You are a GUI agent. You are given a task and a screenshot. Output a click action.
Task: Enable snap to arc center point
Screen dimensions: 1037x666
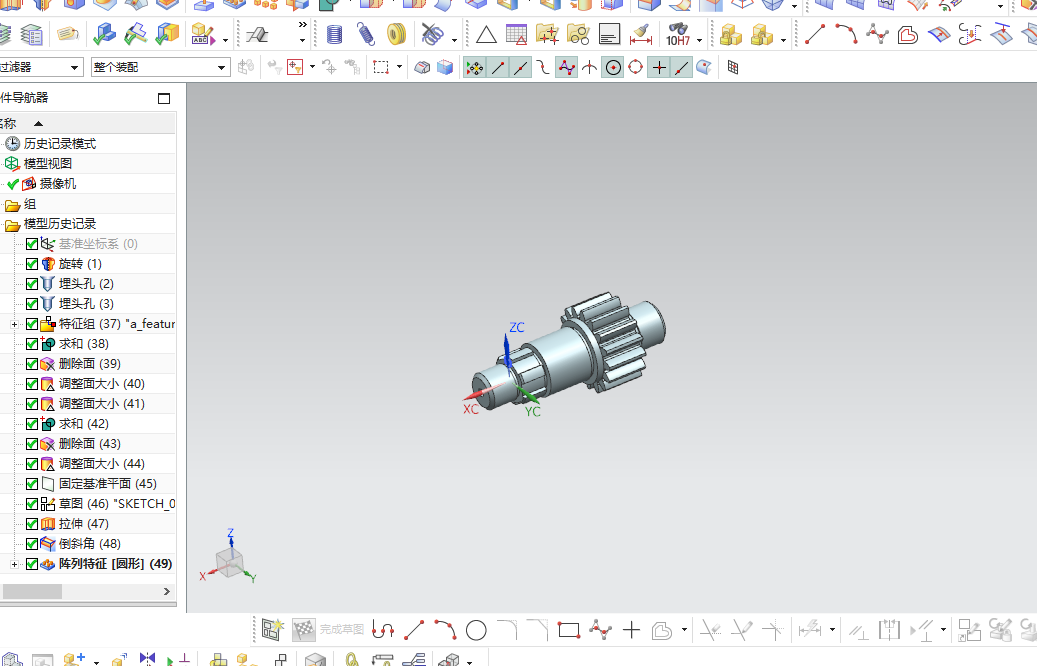coord(613,67)
